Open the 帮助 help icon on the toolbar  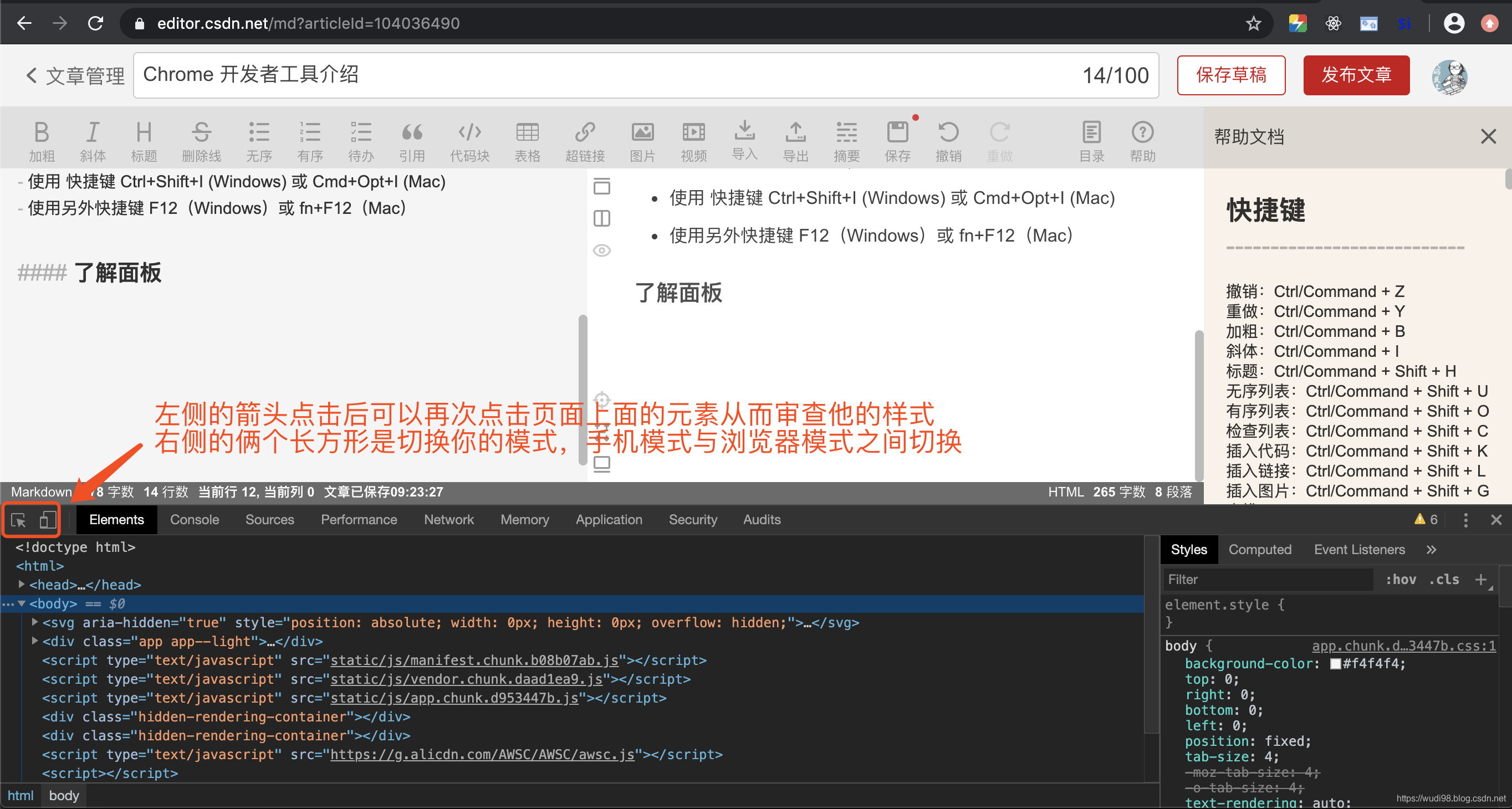pyautogui.click(x=1142, y=139)
